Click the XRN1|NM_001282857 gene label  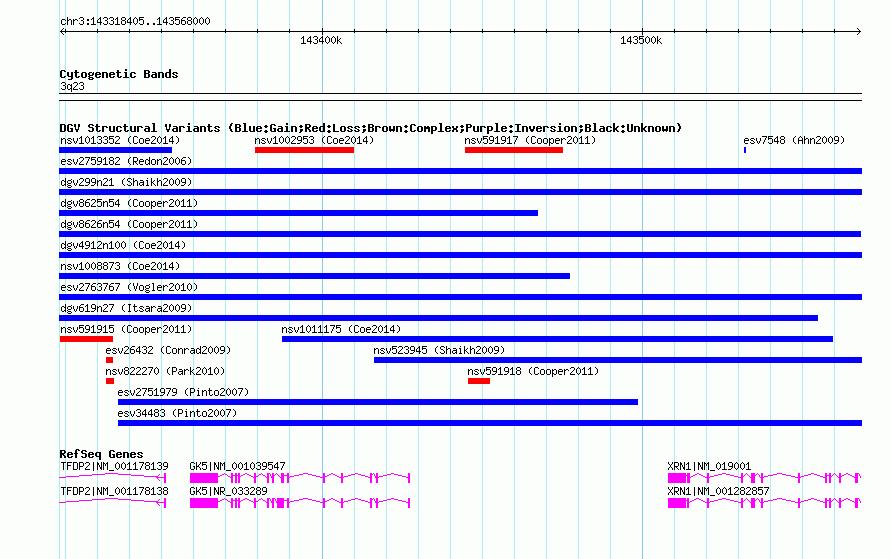pyautogui.click(x=718, y=491)
